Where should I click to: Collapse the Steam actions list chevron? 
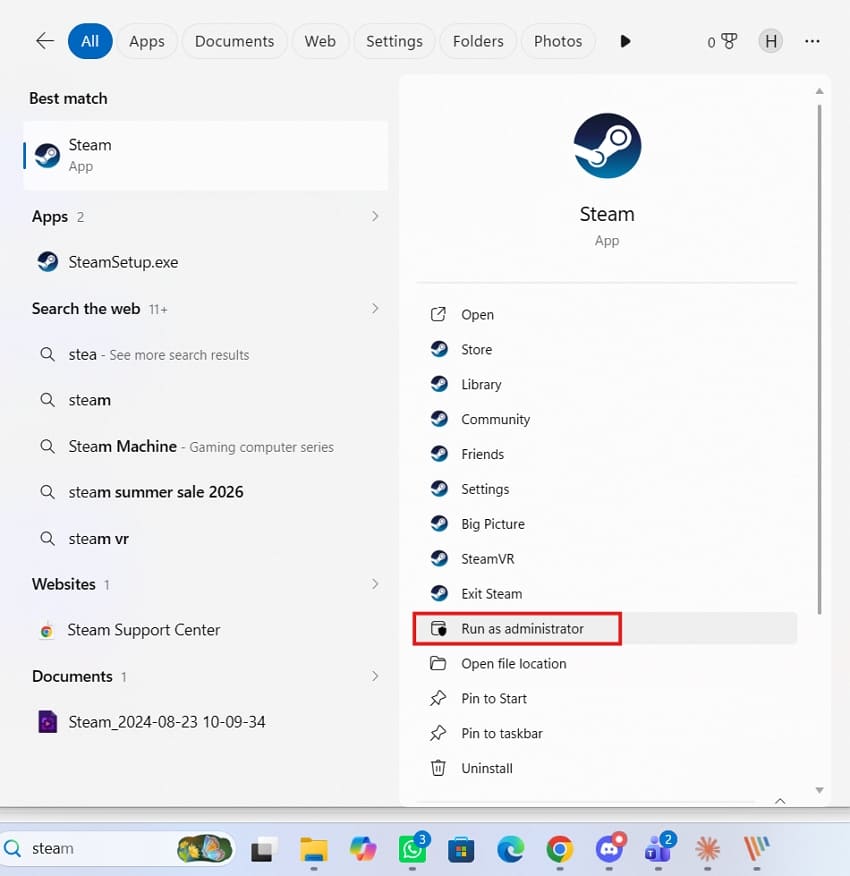coord(780,801)
